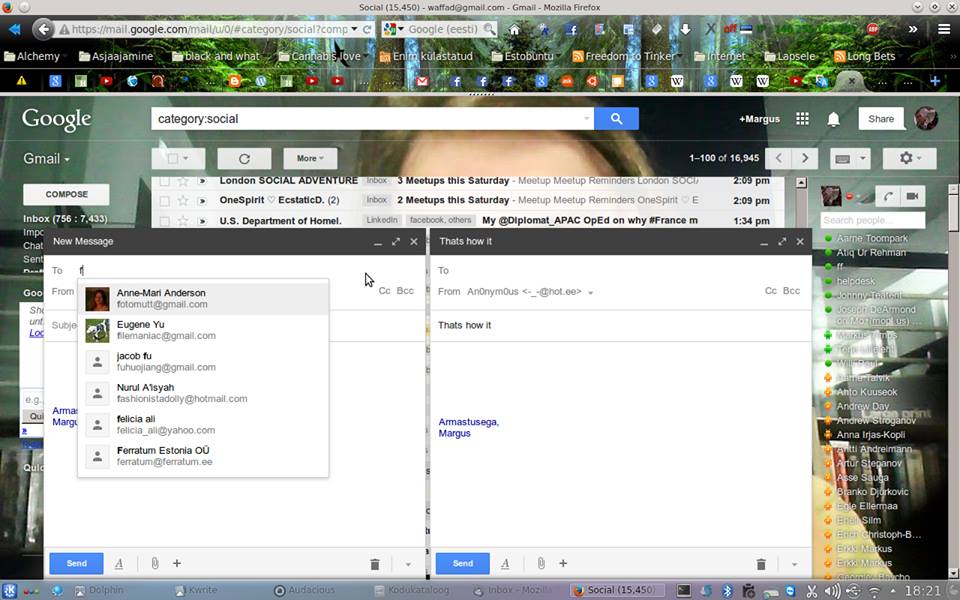Open the input tools keyboard icon
960x600 pixels.
click(x=842, y=159)
